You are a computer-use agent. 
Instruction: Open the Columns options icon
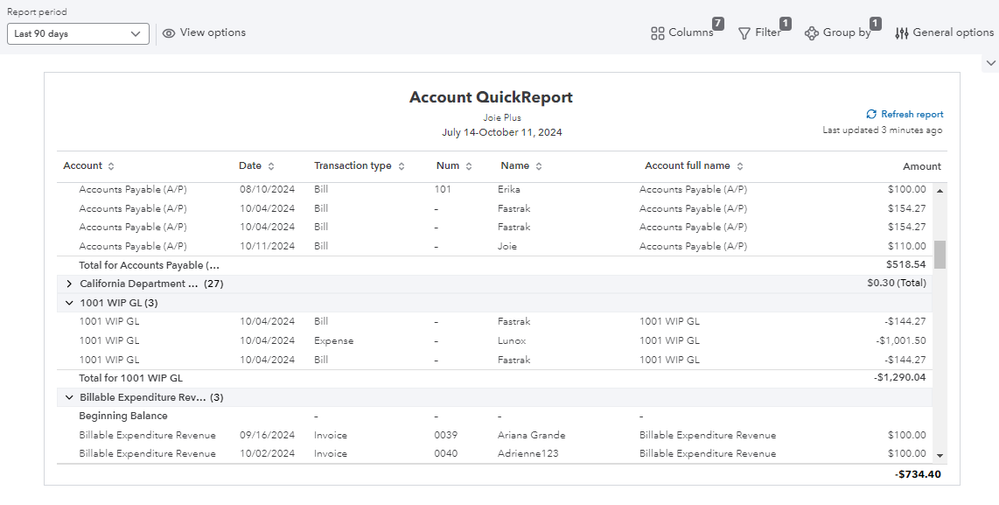(x=657, y=33)
